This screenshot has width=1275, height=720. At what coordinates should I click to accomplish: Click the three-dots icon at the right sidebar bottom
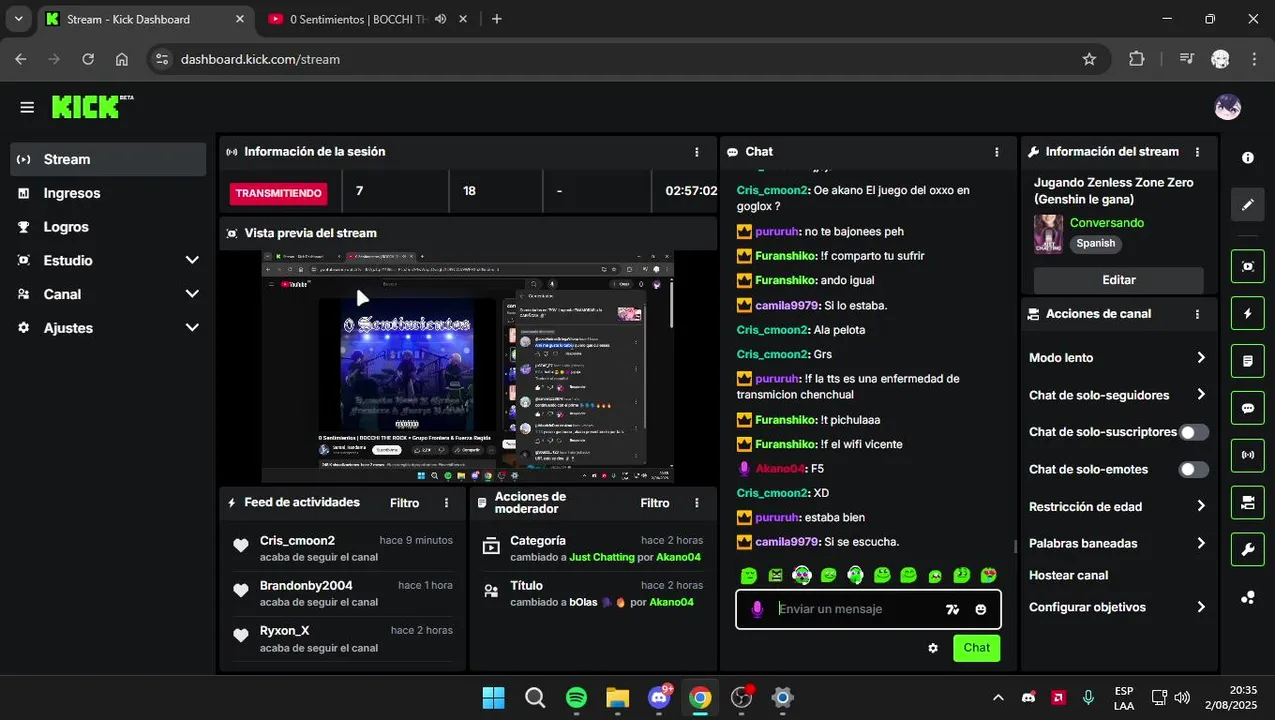click(x=1248, y=597)
